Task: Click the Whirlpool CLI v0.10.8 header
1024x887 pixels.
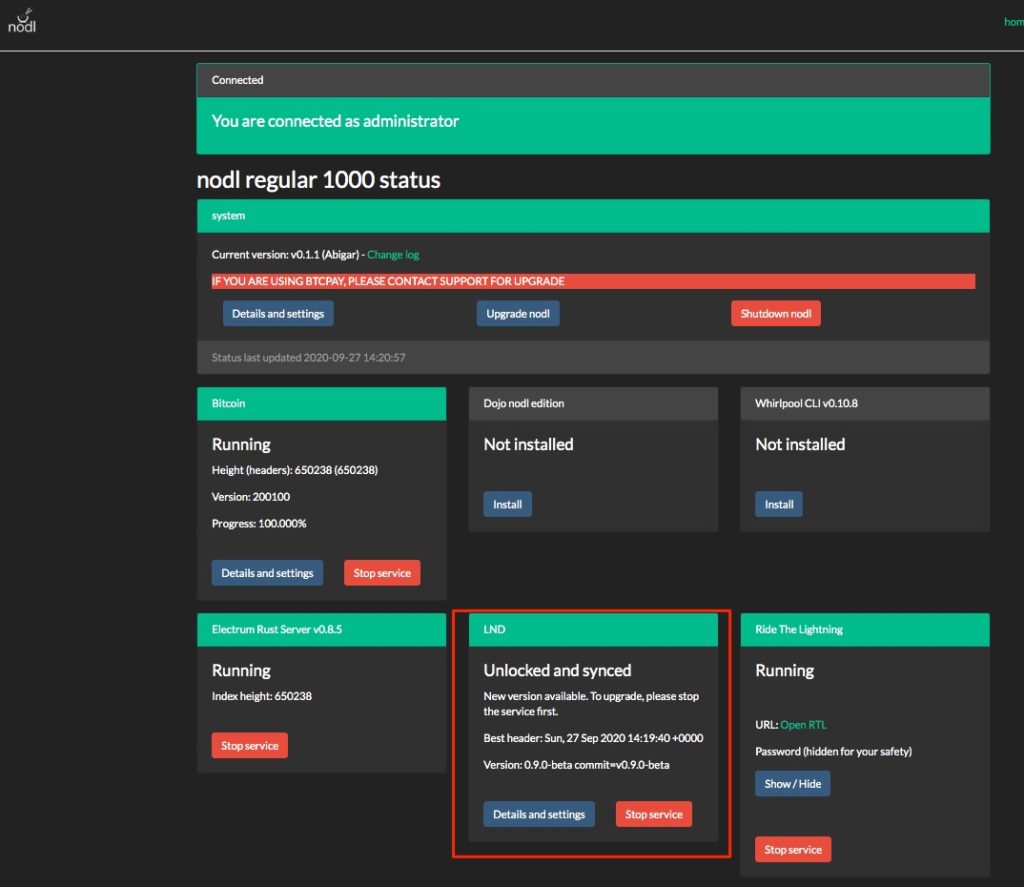Action: 865,404
